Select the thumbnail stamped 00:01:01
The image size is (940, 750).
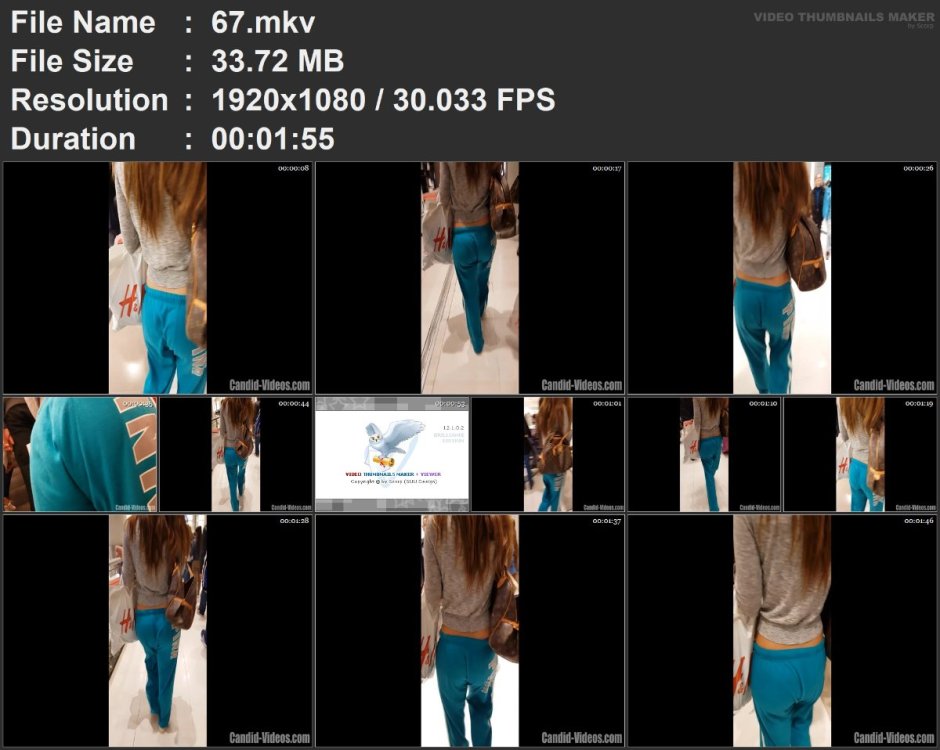point(548,454)
